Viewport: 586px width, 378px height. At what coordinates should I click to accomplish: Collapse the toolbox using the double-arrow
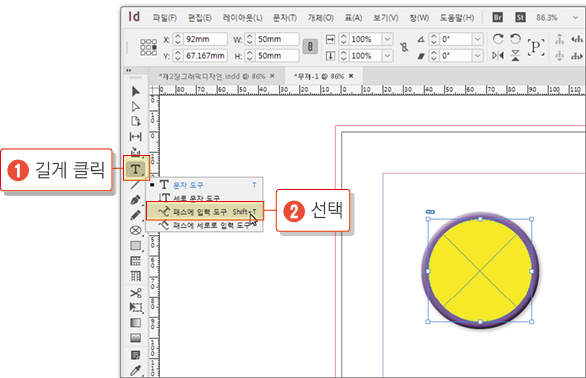129,70
